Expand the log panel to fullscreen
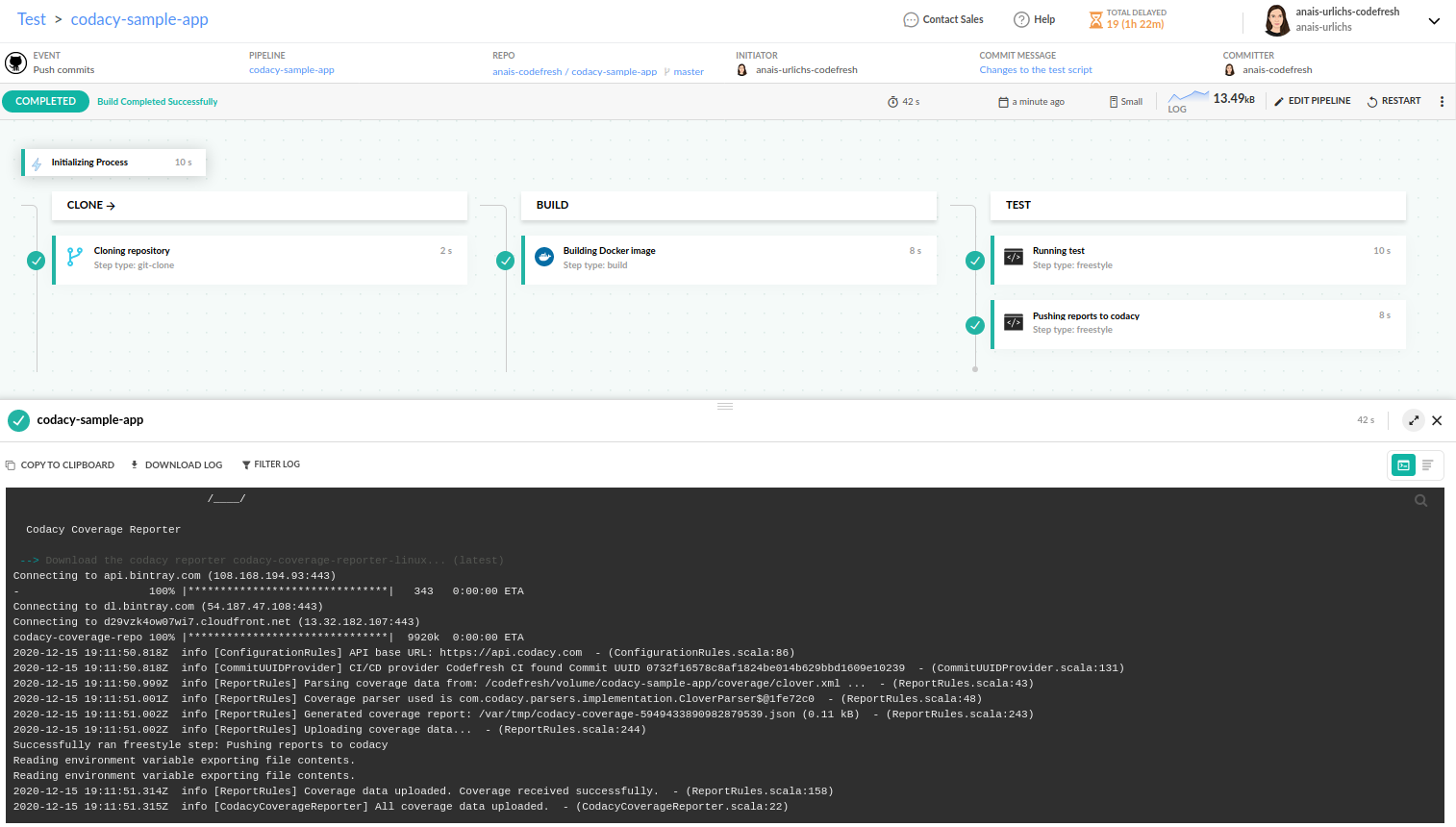Screen dimensions: 1456x827 point(1413,420)
